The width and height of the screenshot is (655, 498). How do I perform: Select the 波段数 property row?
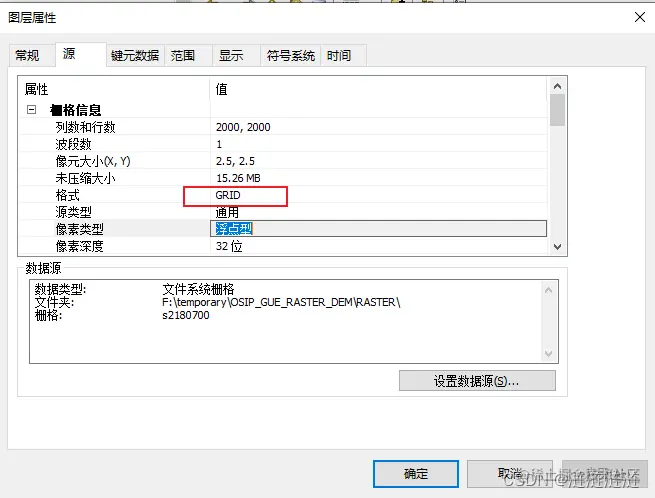coord(283,144)
